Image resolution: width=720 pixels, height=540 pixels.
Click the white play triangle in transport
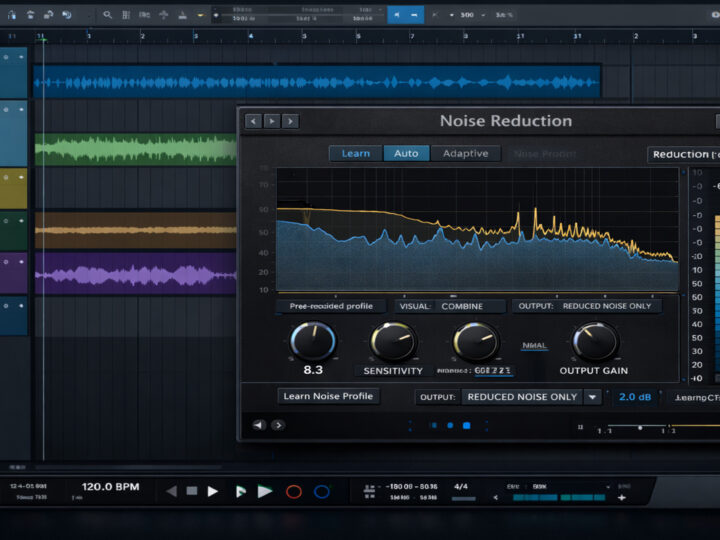(212, 491)
